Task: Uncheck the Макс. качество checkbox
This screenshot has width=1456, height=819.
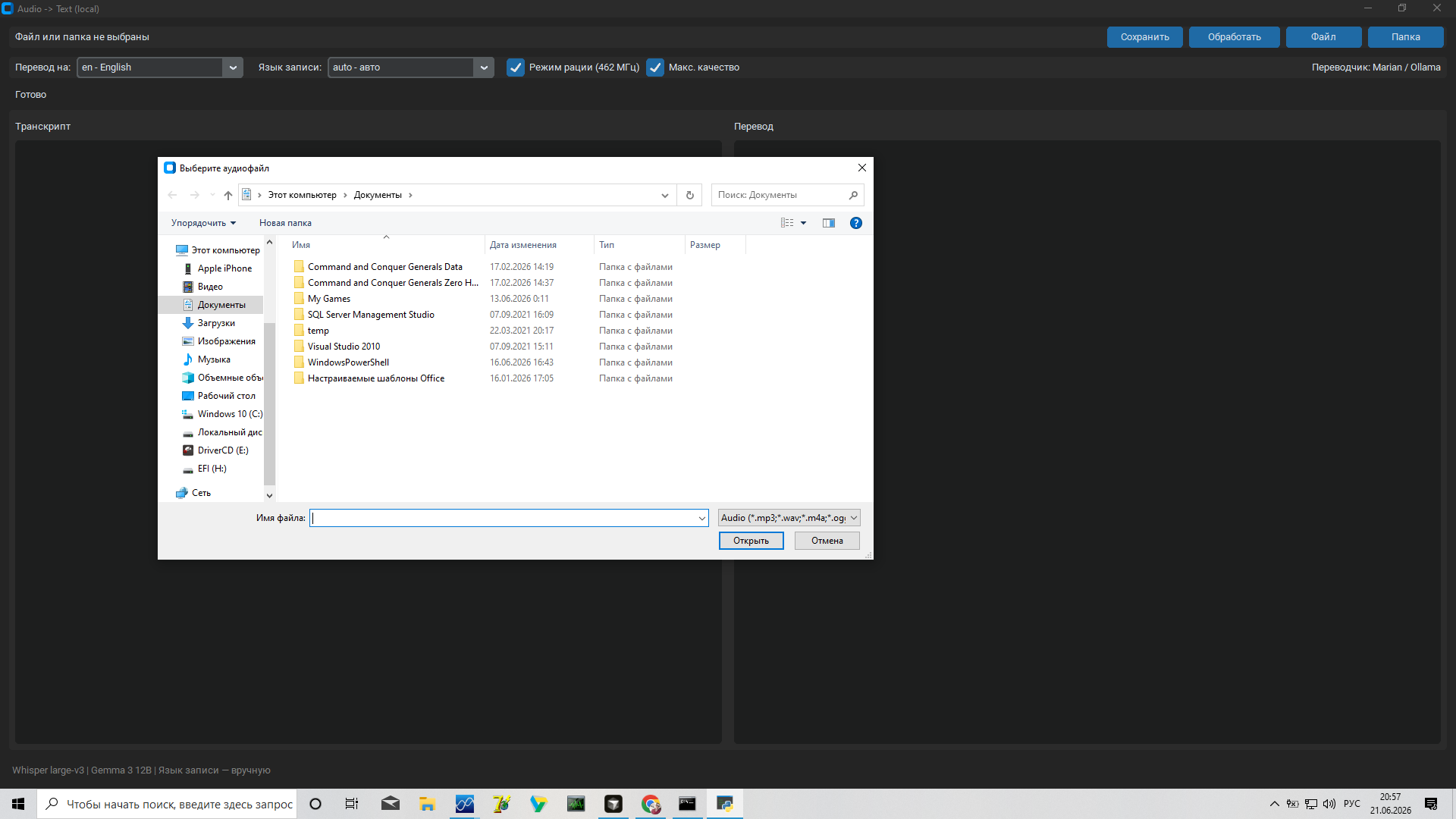Action: (x=655, y=67)
